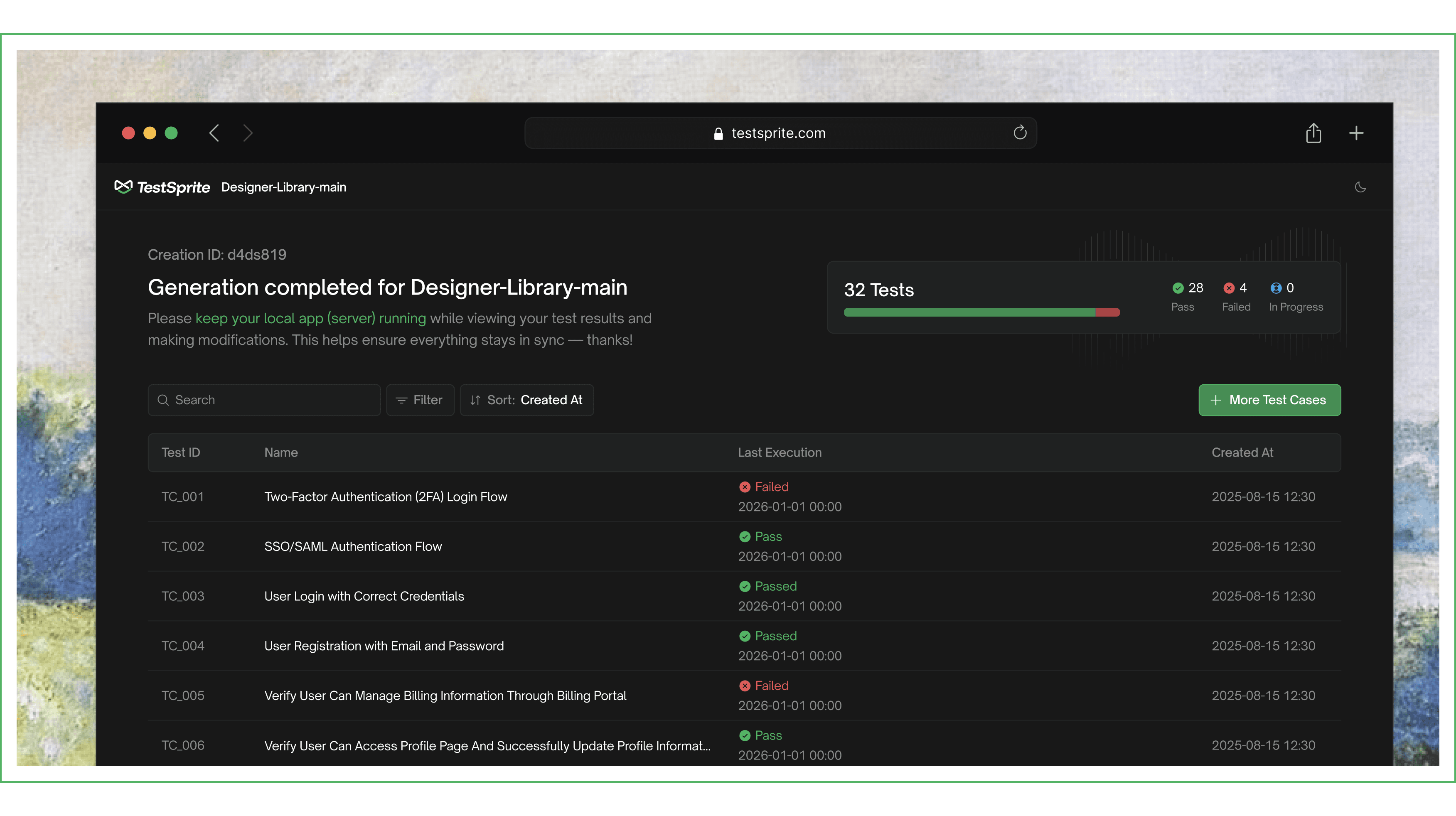Click Last Execution column header
This screenshot has height=816, width=1456.
coord(780,452)
